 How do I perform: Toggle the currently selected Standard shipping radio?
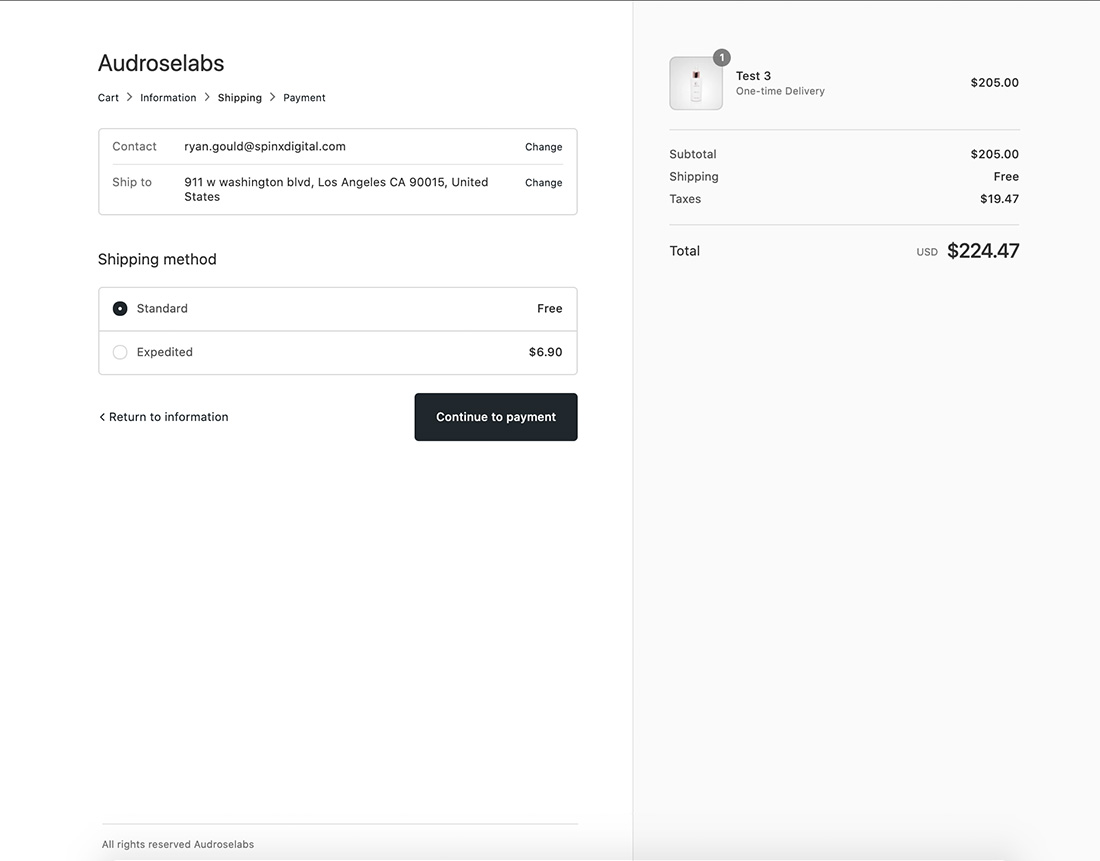coord(120,308)
